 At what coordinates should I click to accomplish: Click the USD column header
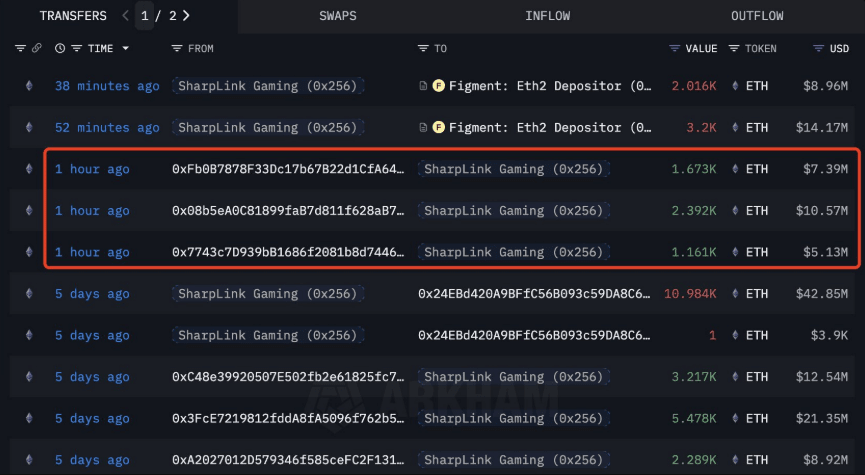(839, 49)
